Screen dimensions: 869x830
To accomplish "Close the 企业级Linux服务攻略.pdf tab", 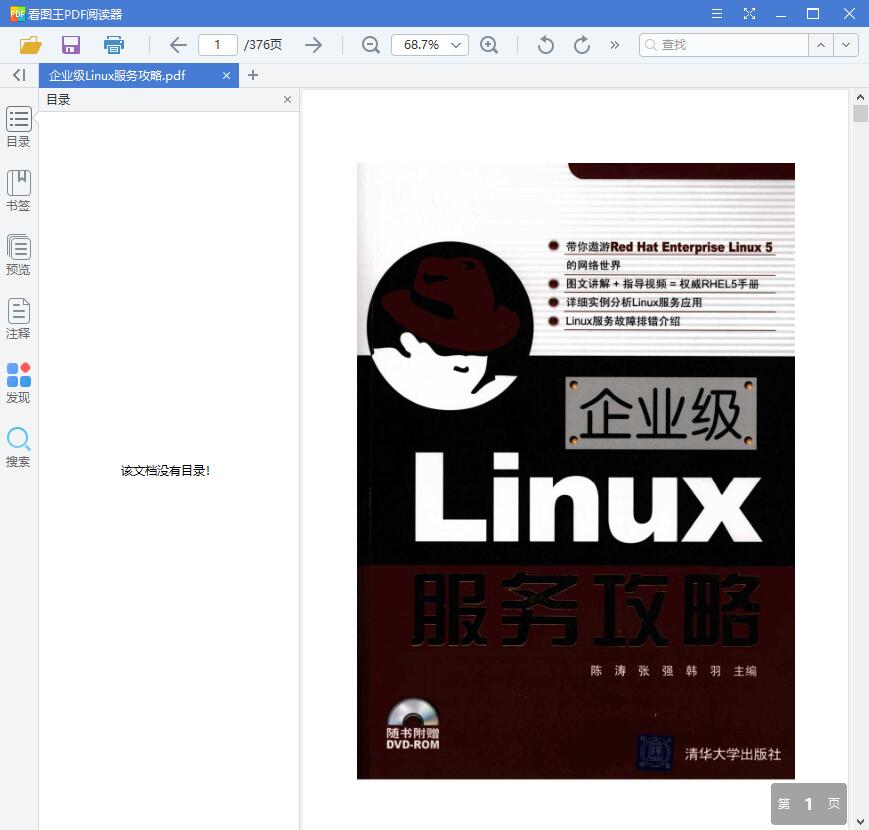I will (226, 75).
